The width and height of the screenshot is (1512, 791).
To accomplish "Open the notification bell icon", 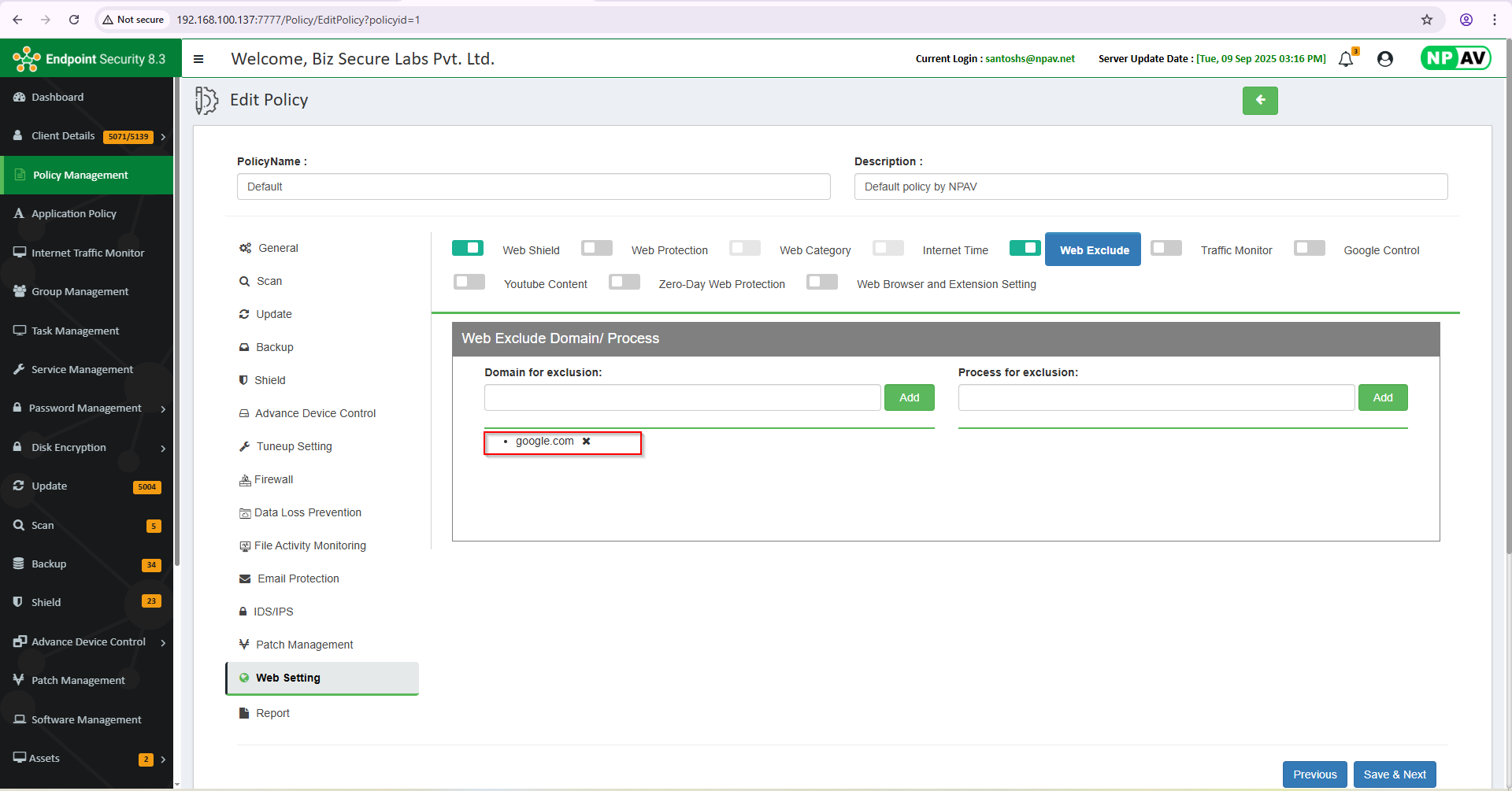I will (1346, 59).
